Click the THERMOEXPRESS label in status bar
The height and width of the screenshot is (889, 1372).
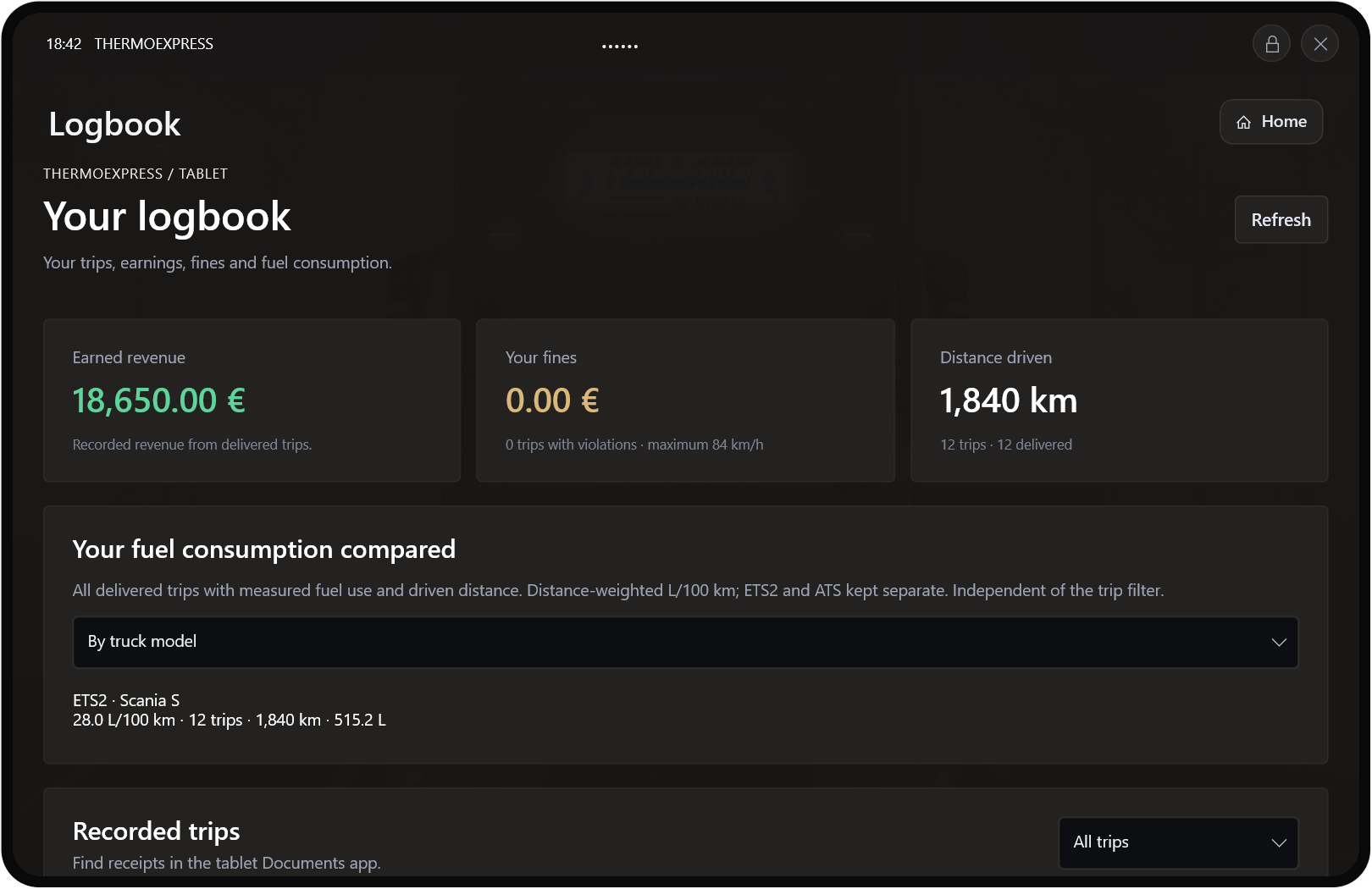click(153, 44)
